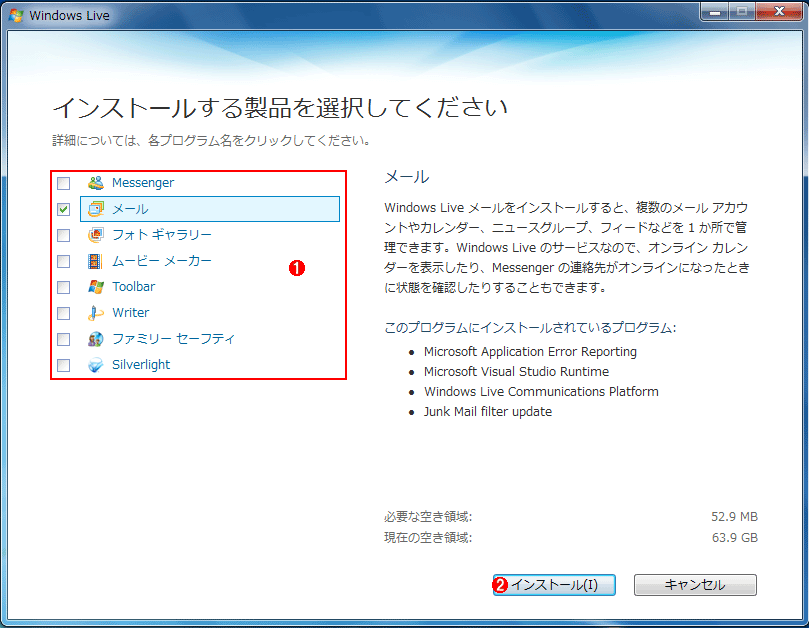This screenshot has width=809, height=628.
Task: Show Toolbar program details
Action: (x=134, y=287)
